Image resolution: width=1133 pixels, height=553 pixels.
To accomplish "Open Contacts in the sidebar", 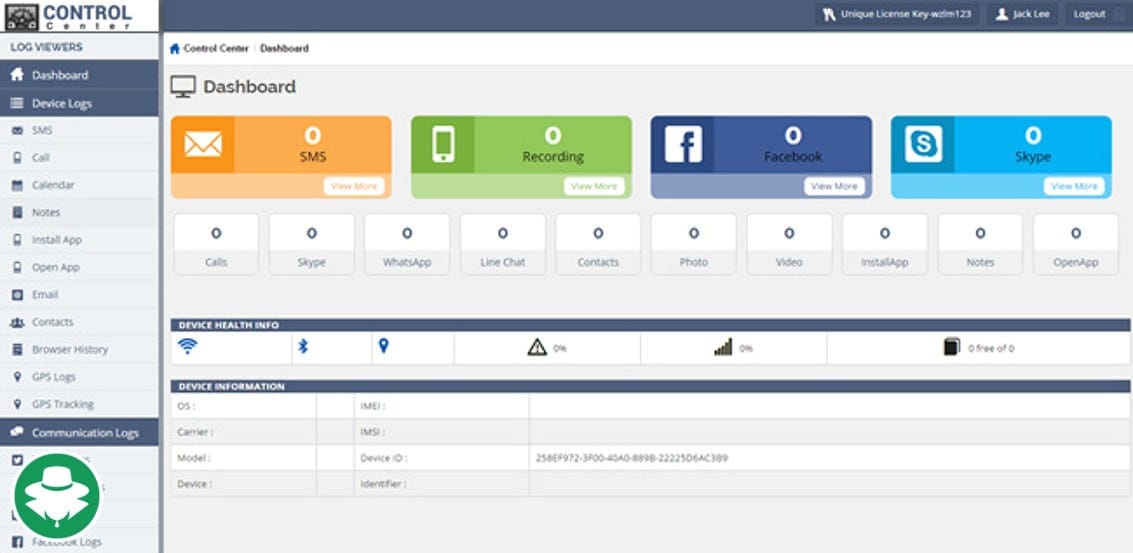I will click(79, 322).
